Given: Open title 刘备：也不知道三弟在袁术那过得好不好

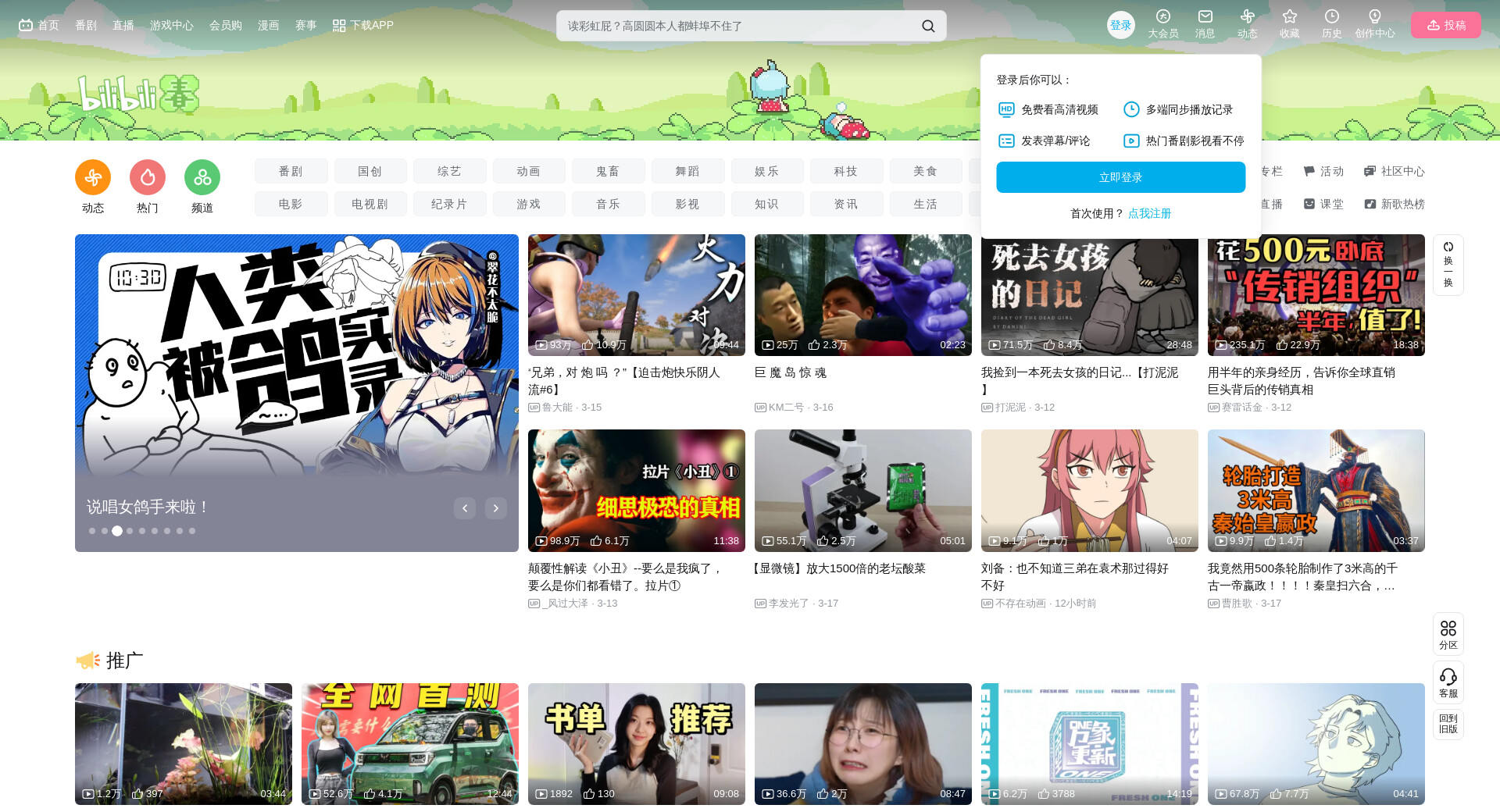Looking at the screenshot, I should 1075,577.
